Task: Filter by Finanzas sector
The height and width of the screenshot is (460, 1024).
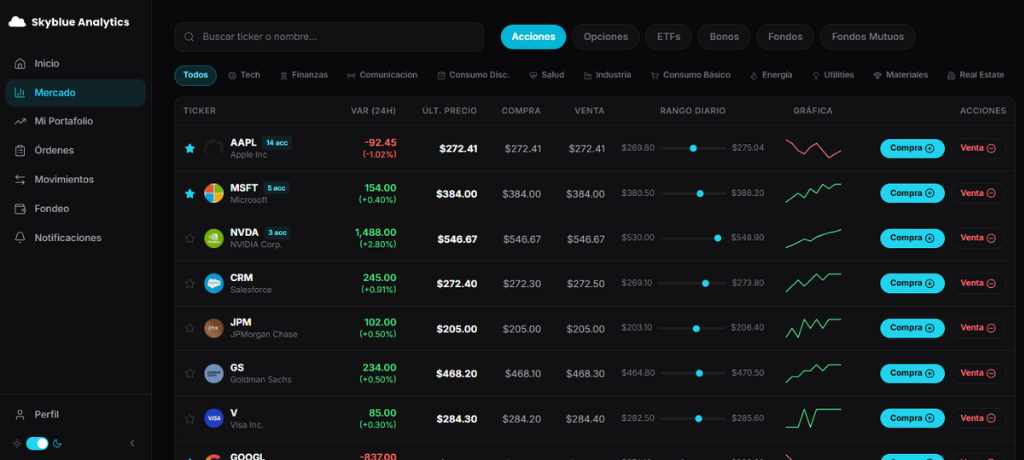Action: click(x=304, y=75)
